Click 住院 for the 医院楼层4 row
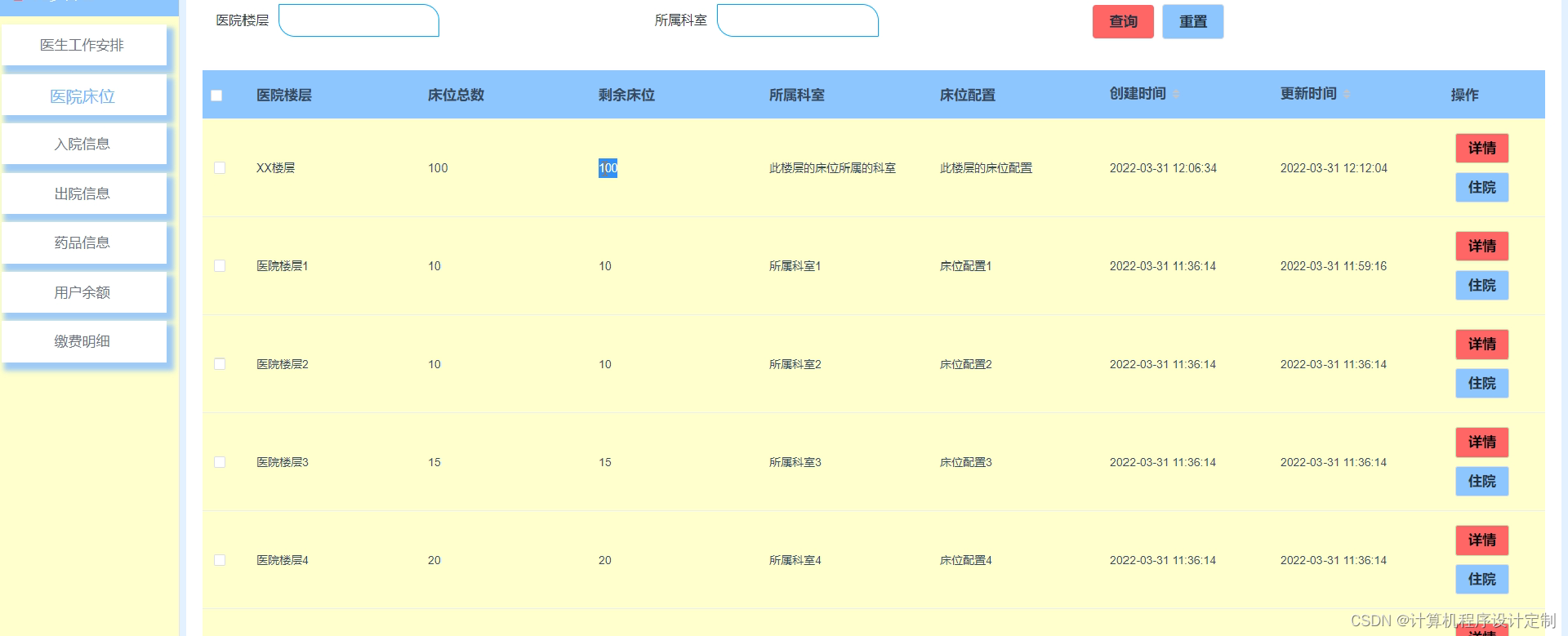The height and width of the screenshot is (636, 1568). (1482, 580)
